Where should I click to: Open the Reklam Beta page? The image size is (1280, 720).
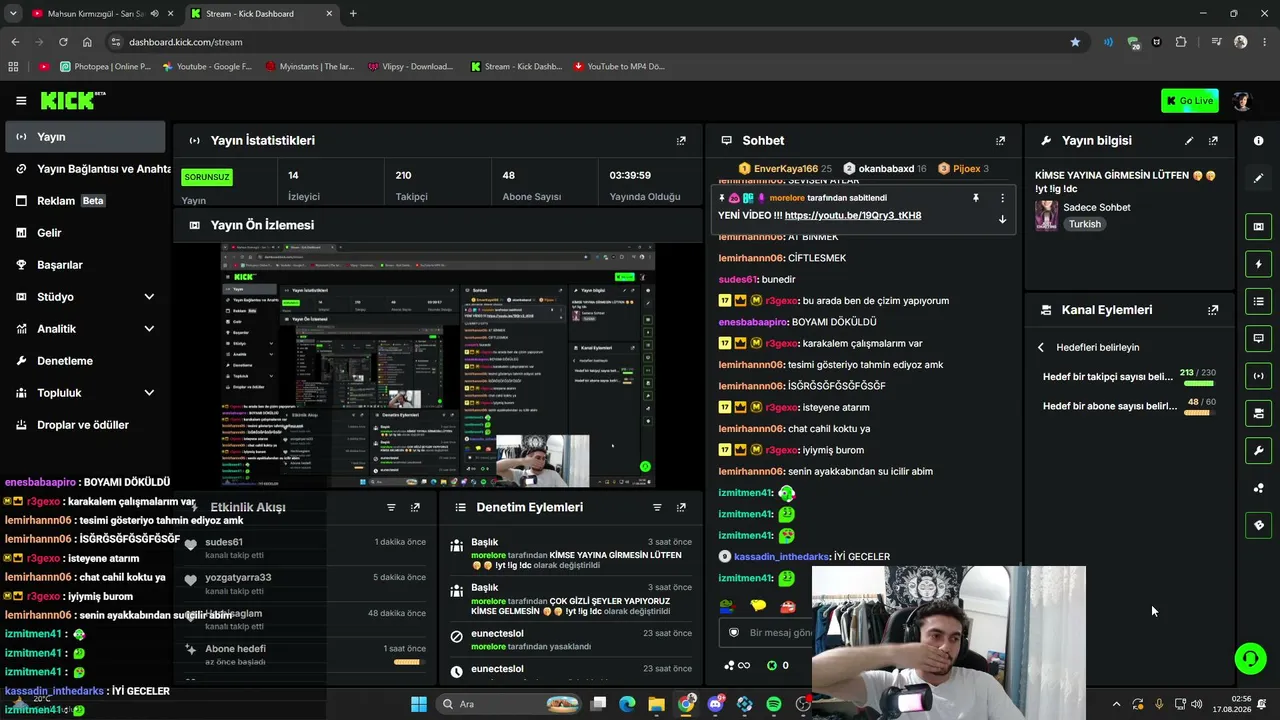pos(83,201)
